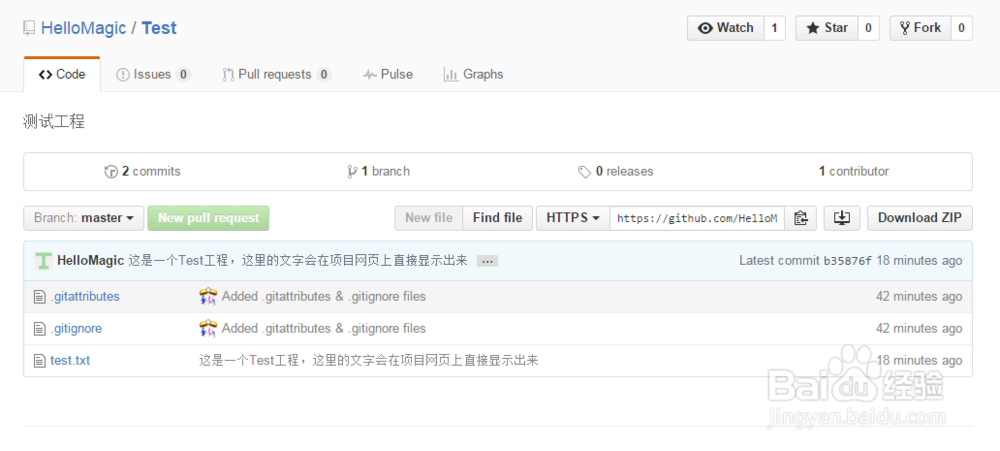1000x451 pixels.
Task: Show the 1 contributor page
Action: (x=854, y=172)
